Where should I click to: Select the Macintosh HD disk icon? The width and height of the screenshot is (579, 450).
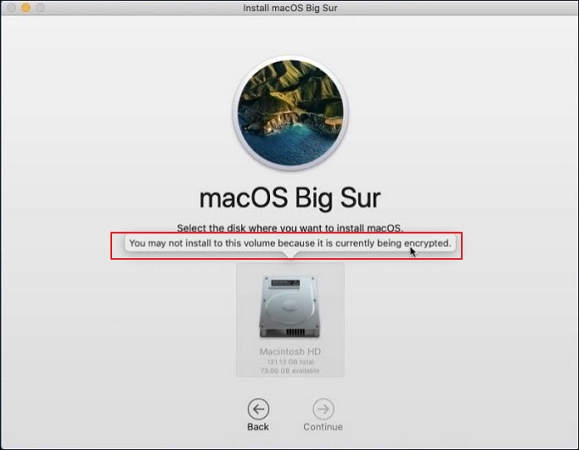290,306
